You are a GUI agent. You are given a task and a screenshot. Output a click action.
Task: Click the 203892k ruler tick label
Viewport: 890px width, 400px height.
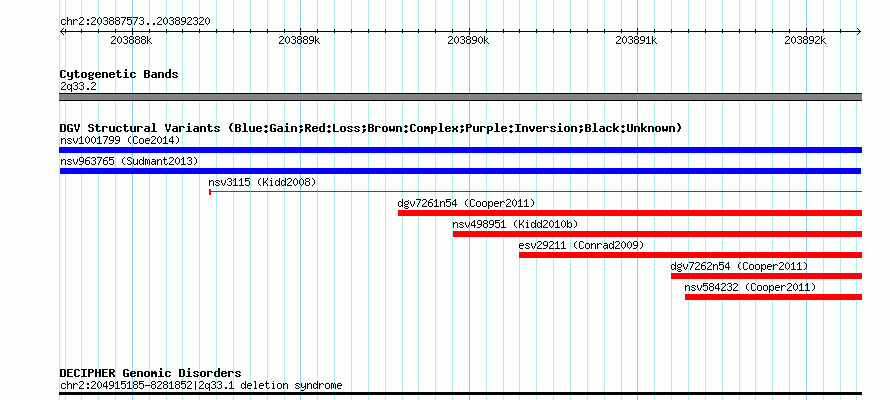805,40
